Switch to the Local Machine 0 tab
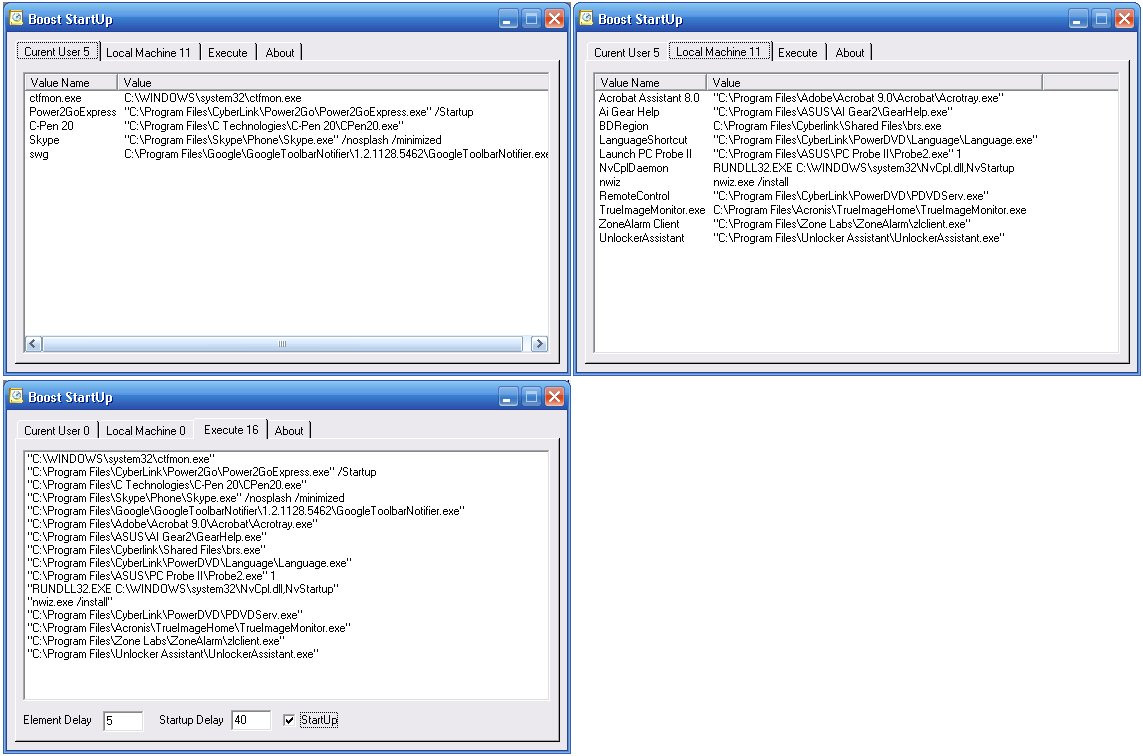This screenshot has width=1143, height=756. tap(146, 430)
